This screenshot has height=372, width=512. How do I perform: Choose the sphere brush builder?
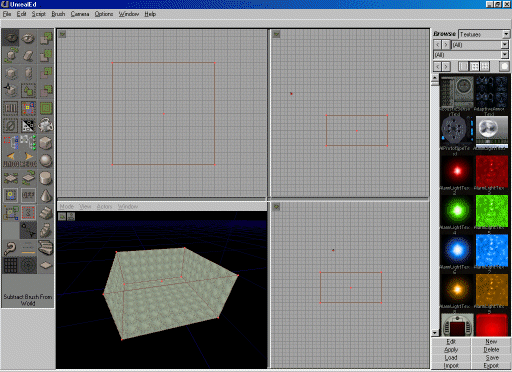(46, 161)
